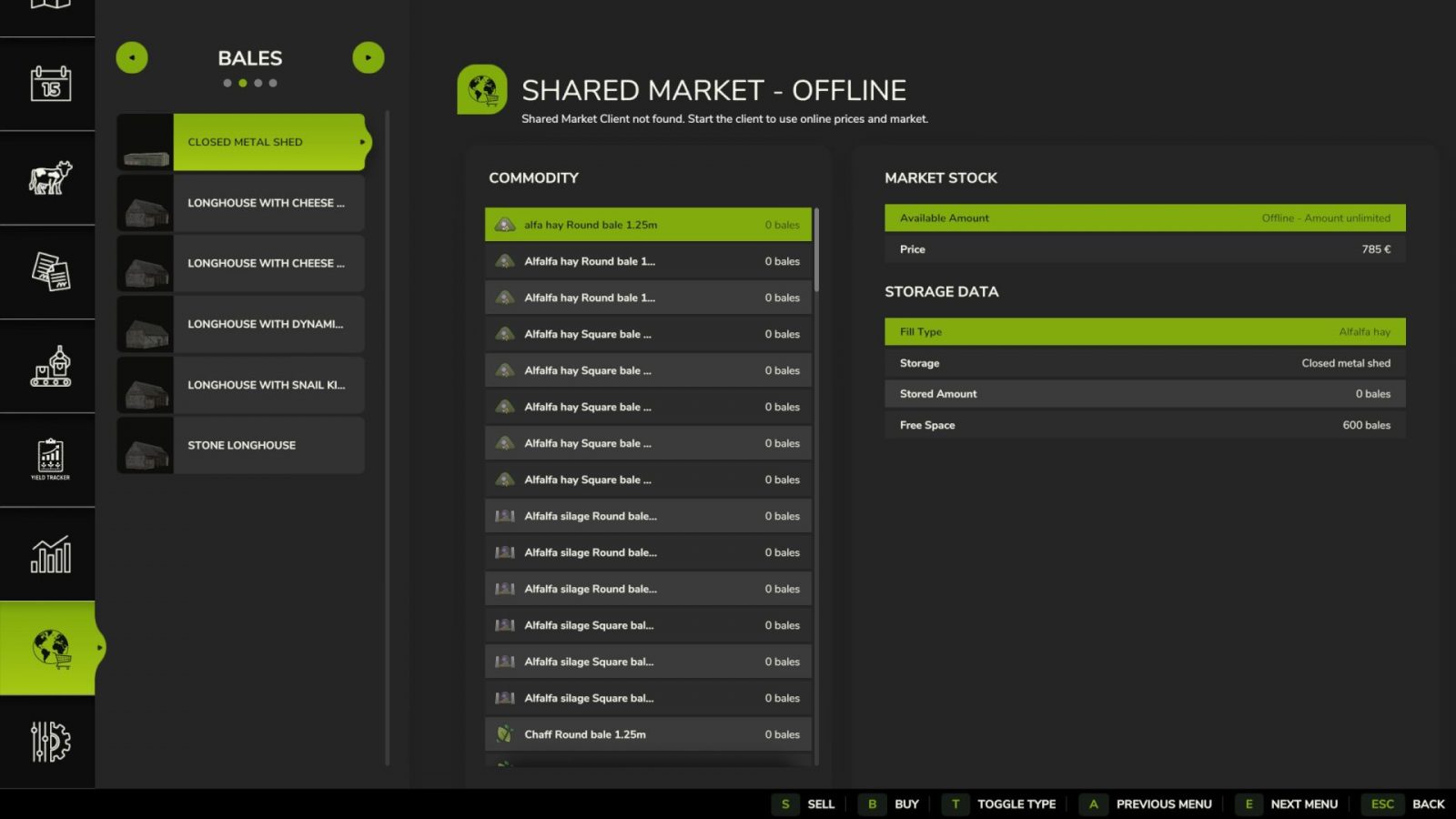The width and height of the screenshot is (1456, 819).
Task: Open the settings sliders gear icon
Action: (50, 742)
